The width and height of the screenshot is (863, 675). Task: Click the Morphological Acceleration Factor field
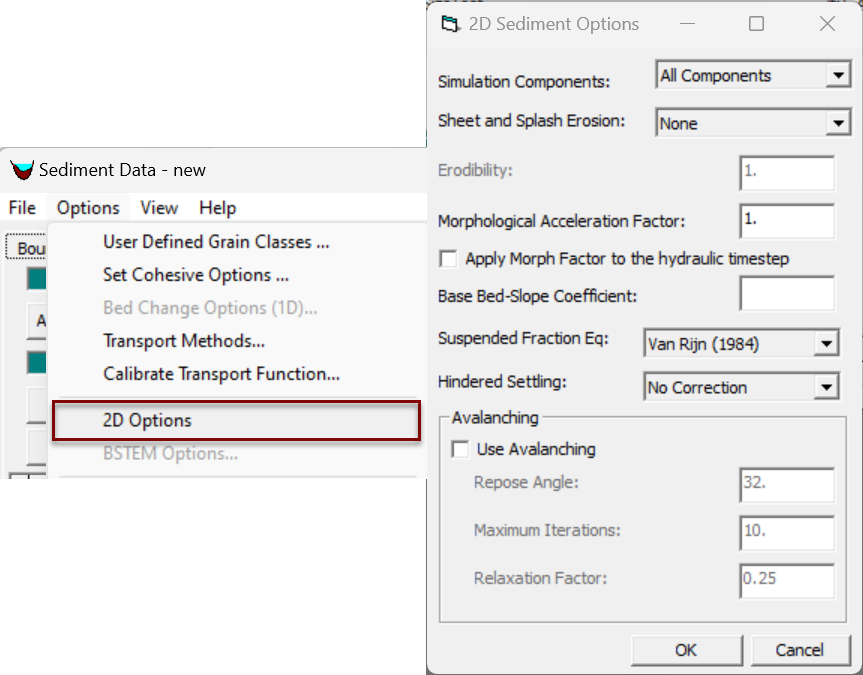click(x=787, y=221)
